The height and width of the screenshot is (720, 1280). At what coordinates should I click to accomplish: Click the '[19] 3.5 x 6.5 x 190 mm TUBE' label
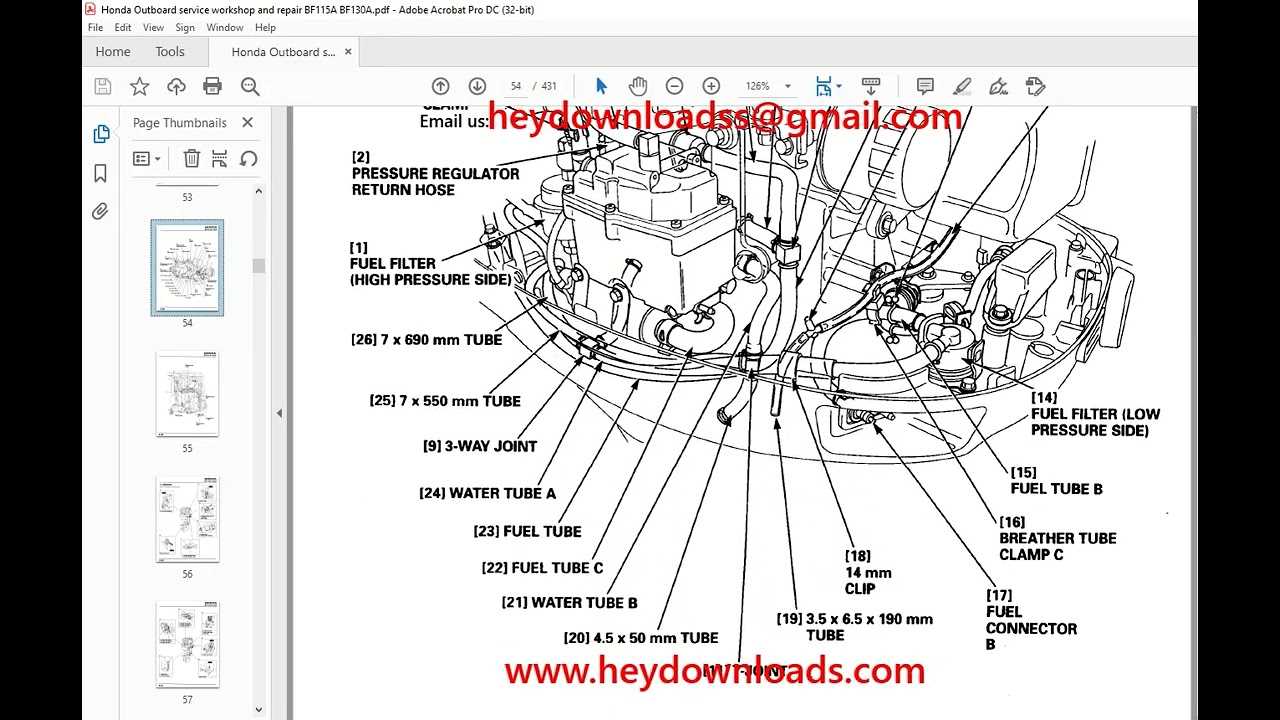click(x=855, y=627)
